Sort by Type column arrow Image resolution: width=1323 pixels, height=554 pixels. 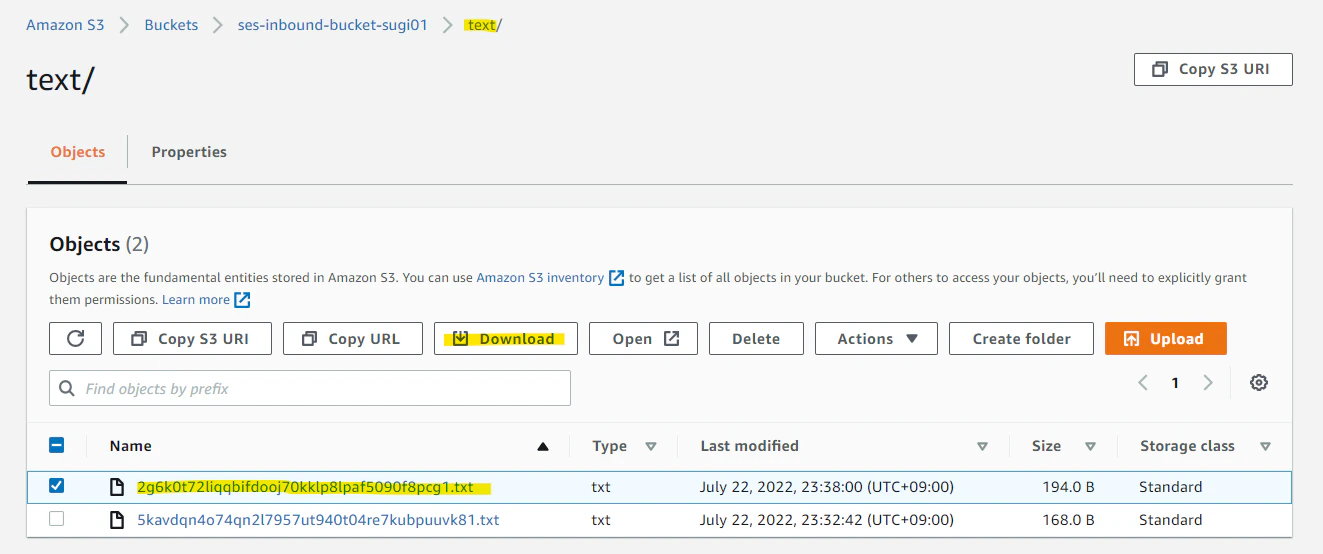(651, 446)
